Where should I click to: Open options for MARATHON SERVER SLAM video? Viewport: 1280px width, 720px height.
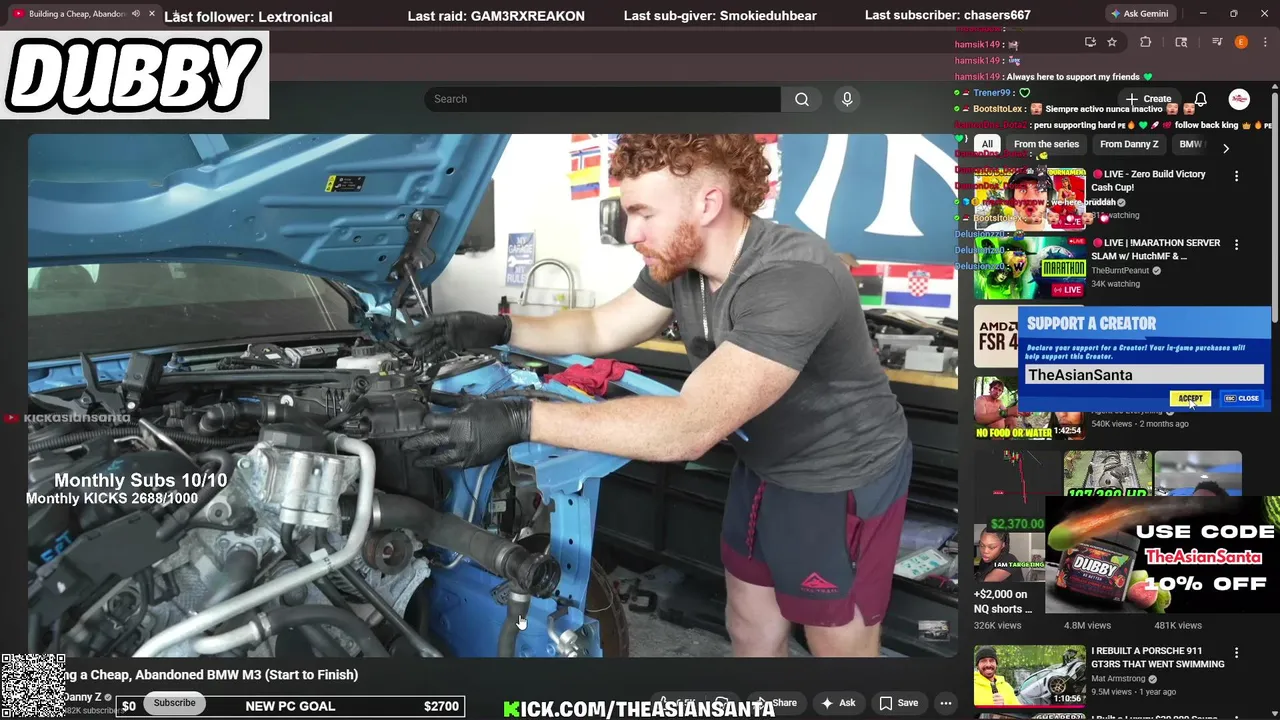pyautogui.click(x=1236, y=245)
